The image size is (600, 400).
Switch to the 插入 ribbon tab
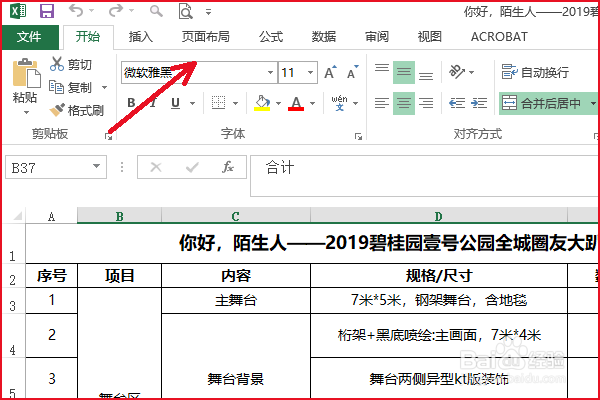141,37
